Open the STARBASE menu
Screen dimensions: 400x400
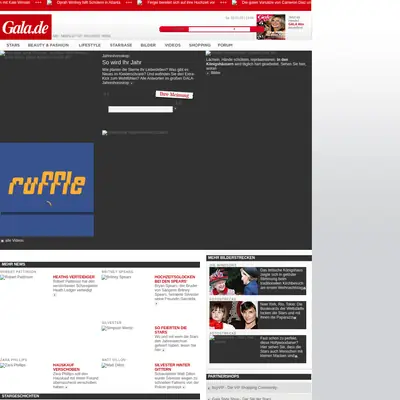pyautogui.click(x=121, y=45)
